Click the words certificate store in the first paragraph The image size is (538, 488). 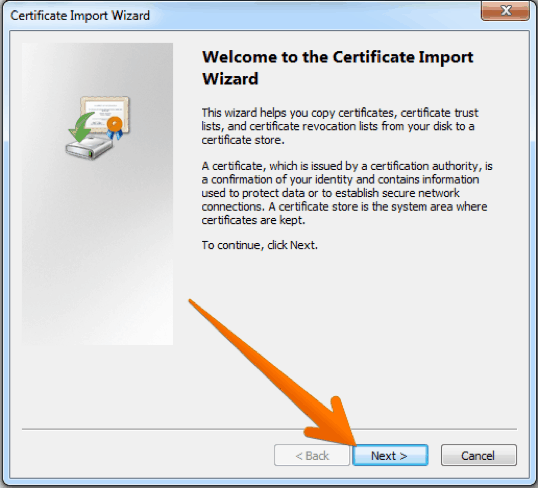coord(242,140)
